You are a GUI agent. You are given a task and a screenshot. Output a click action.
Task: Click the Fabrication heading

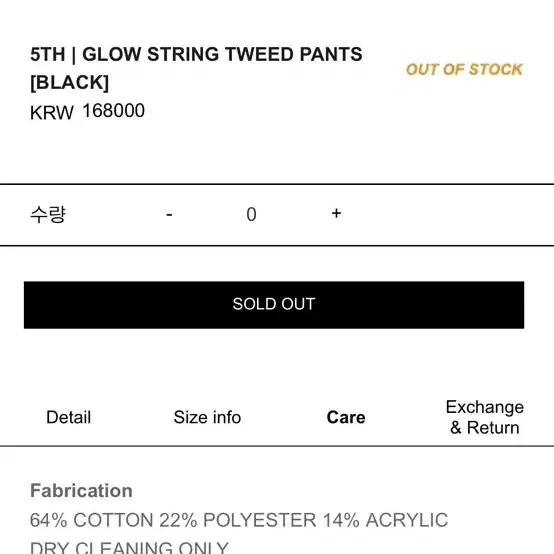pos(81,490)
